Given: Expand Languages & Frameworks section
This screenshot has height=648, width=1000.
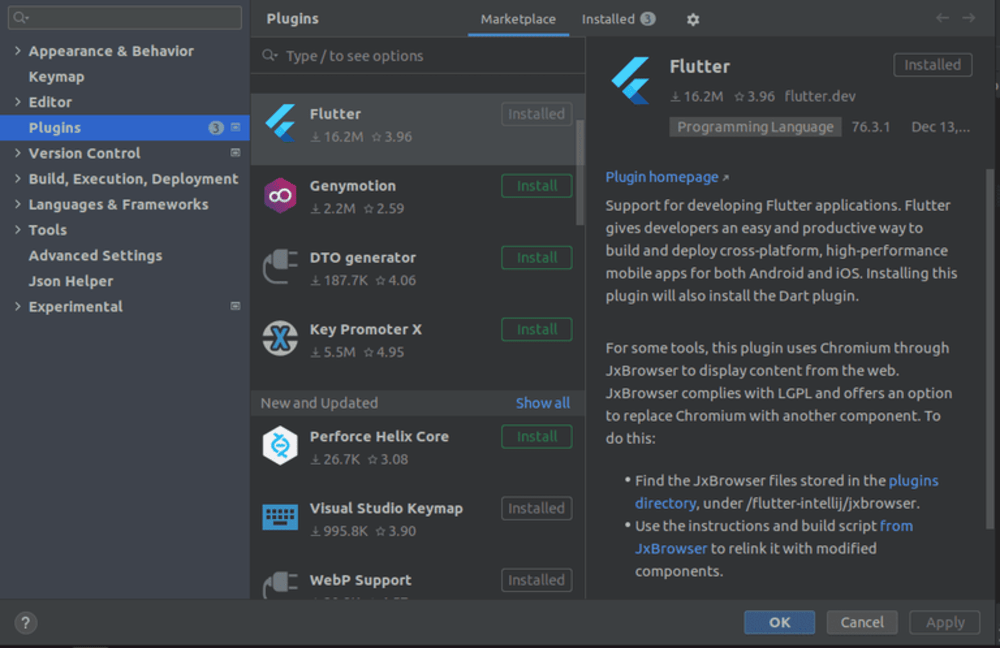Looking at the screenshot, I should coord(18,204).
